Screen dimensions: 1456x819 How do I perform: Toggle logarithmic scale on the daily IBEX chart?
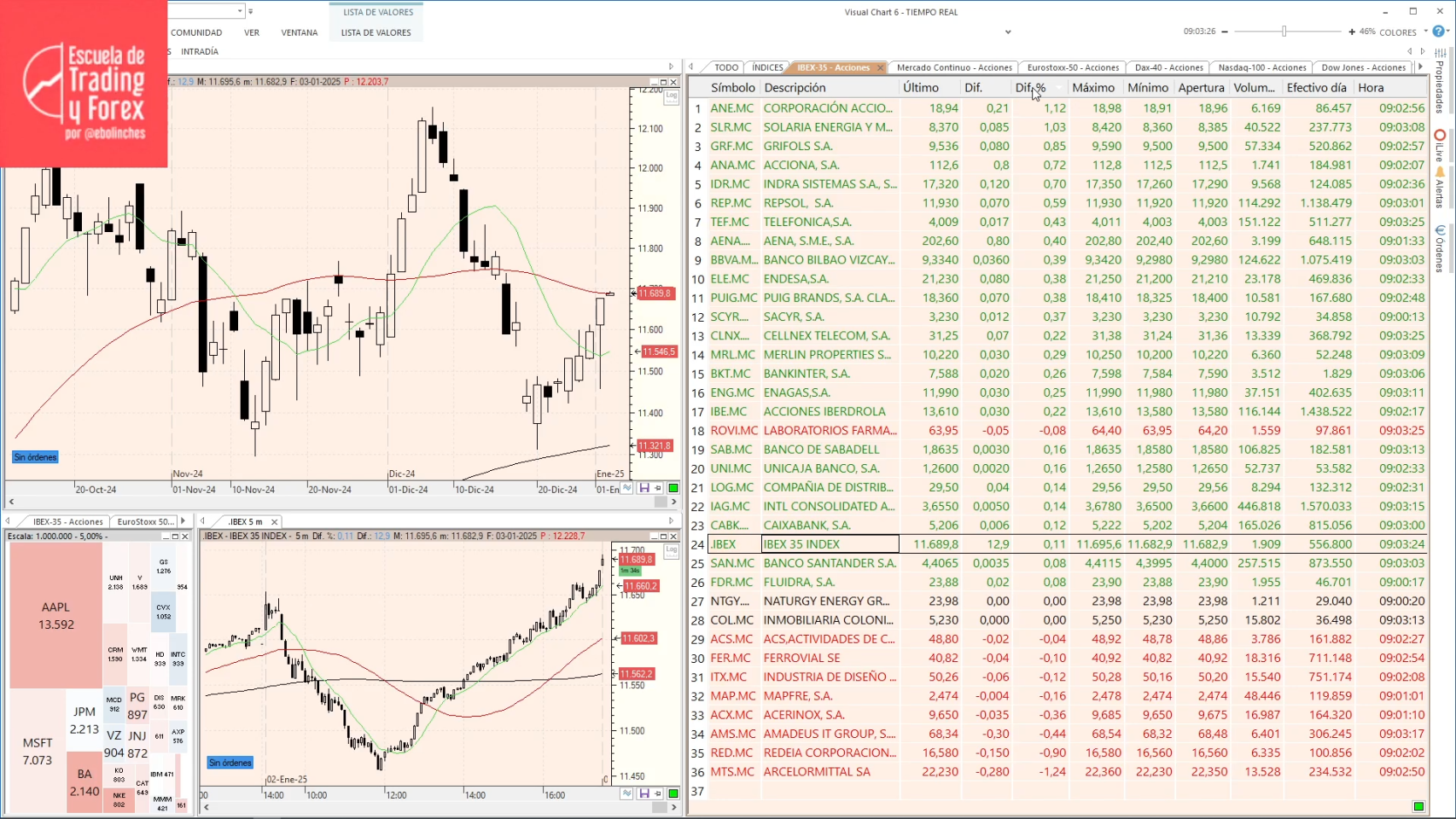point(670,98)
